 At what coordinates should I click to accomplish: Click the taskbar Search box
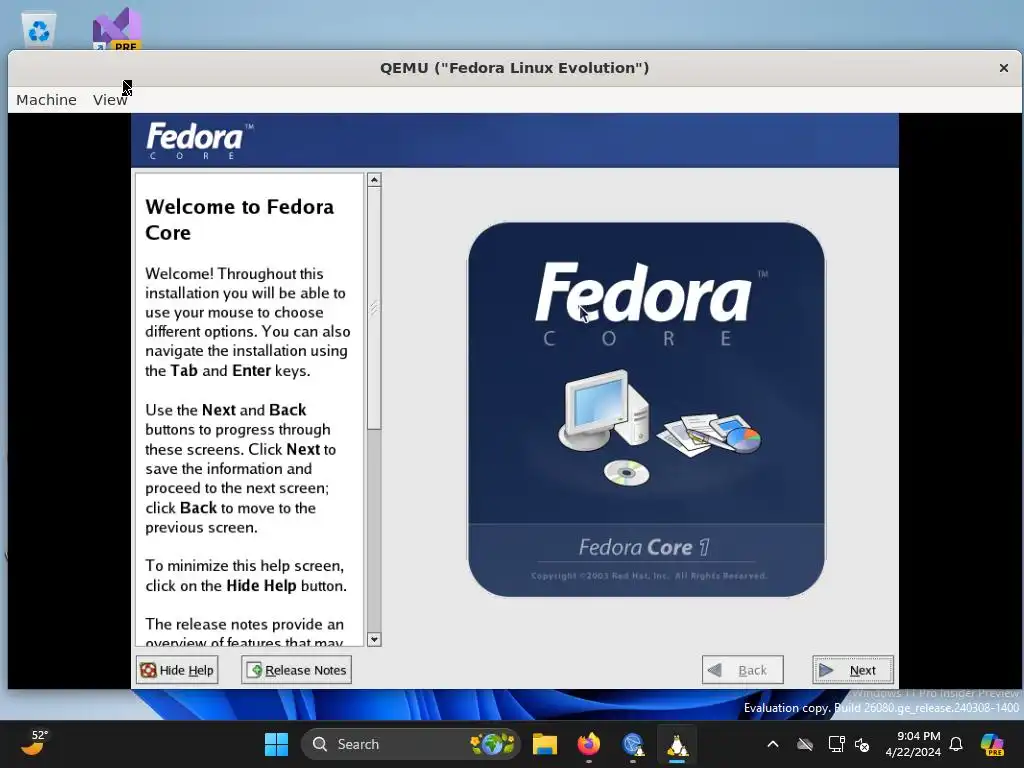pyautogui.click(x=411, y=744)
